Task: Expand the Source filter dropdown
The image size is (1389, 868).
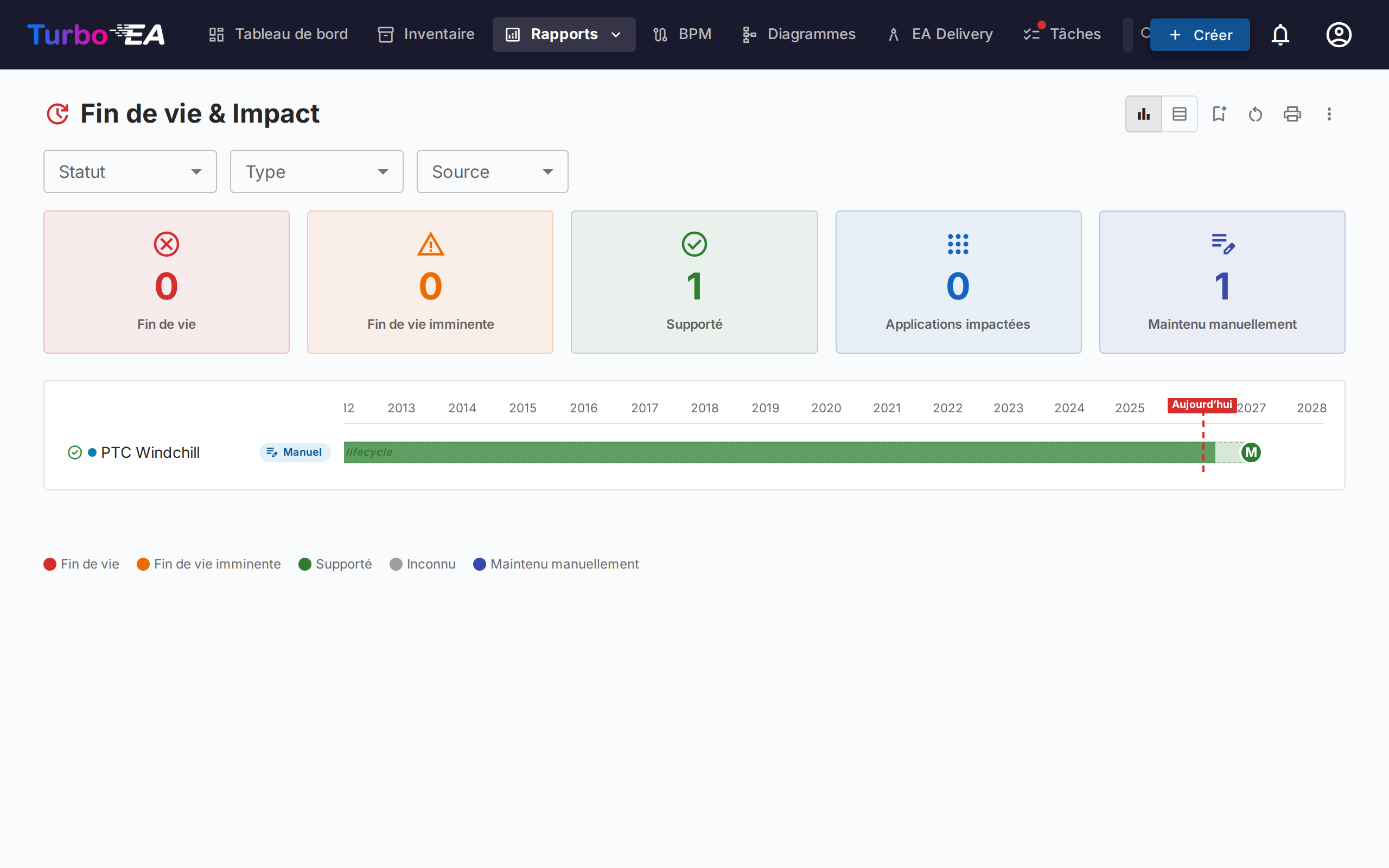Action: pos(492,171)
